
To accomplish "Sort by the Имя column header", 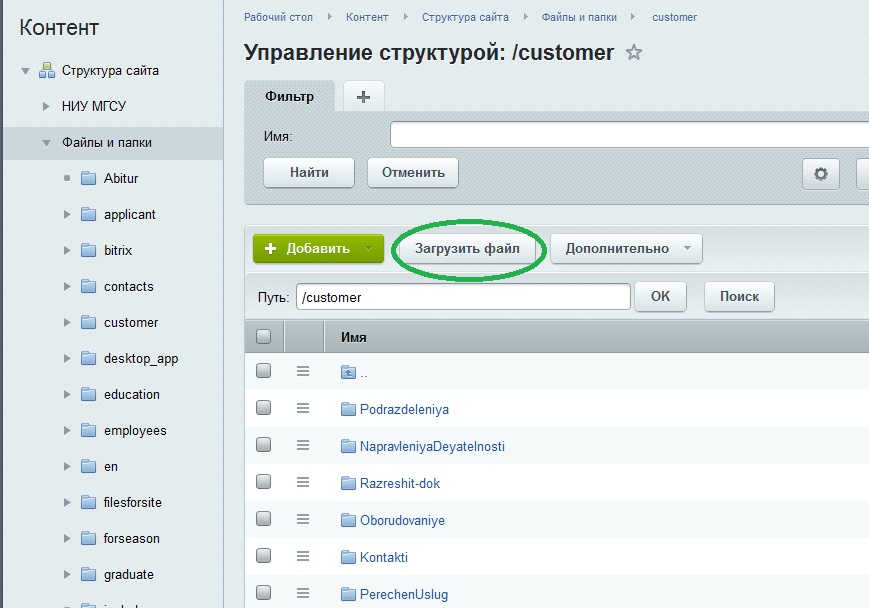I will (354, 337).
